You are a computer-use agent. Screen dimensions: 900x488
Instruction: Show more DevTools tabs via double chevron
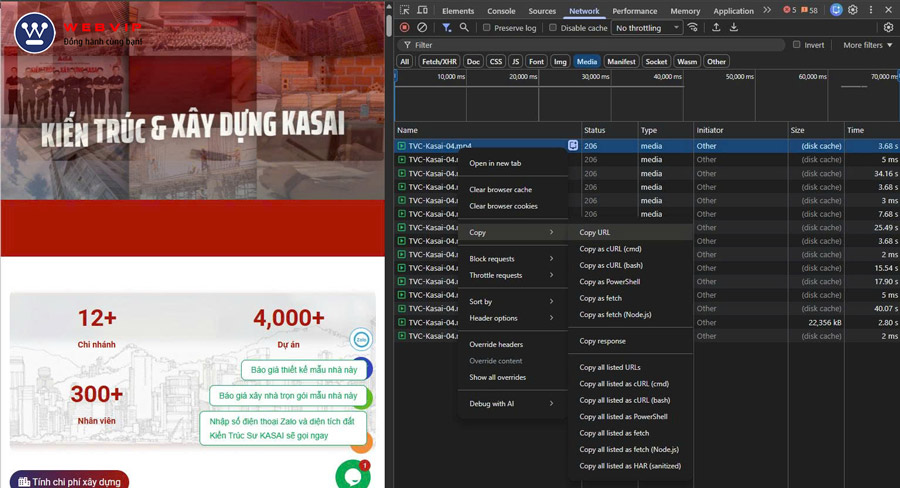point(767,10)
